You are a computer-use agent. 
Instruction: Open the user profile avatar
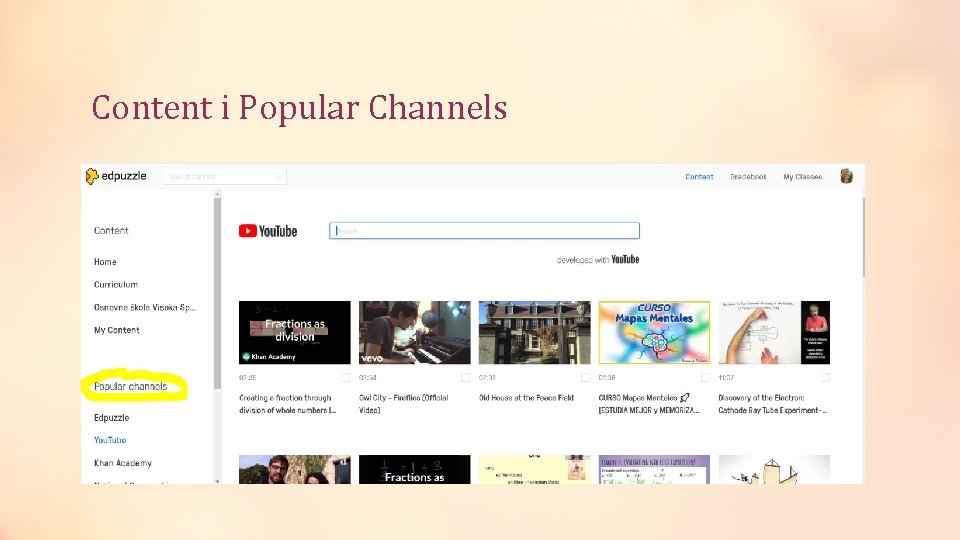(x=847, y=176)
